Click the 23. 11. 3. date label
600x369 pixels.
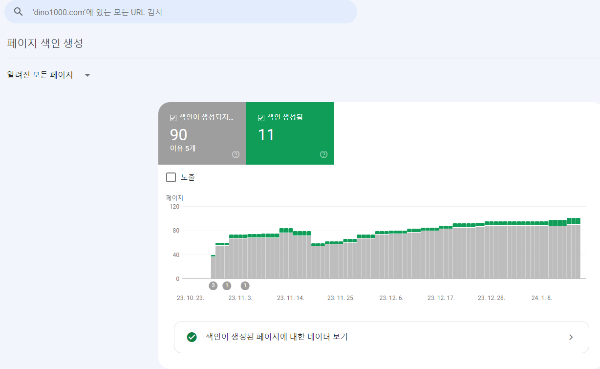tap(240, 298)
